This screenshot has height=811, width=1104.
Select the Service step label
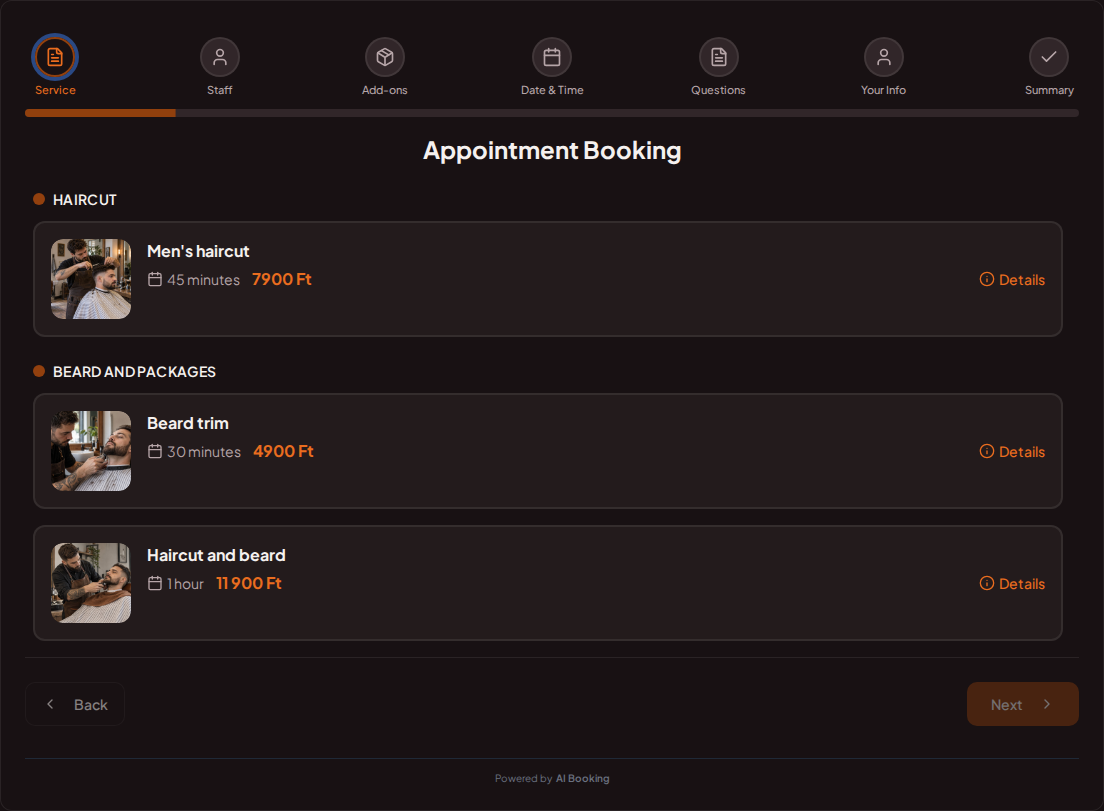click(x=56, y=90)
